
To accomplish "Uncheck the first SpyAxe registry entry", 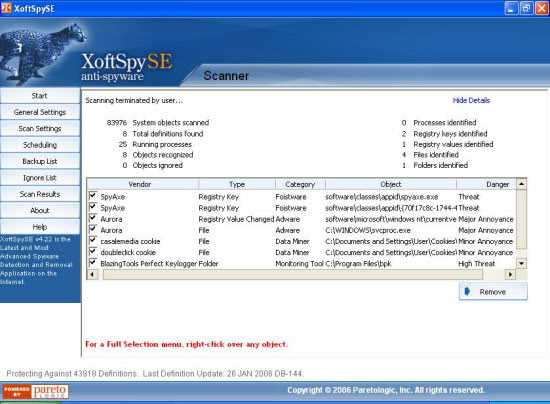I will (93, 196).
